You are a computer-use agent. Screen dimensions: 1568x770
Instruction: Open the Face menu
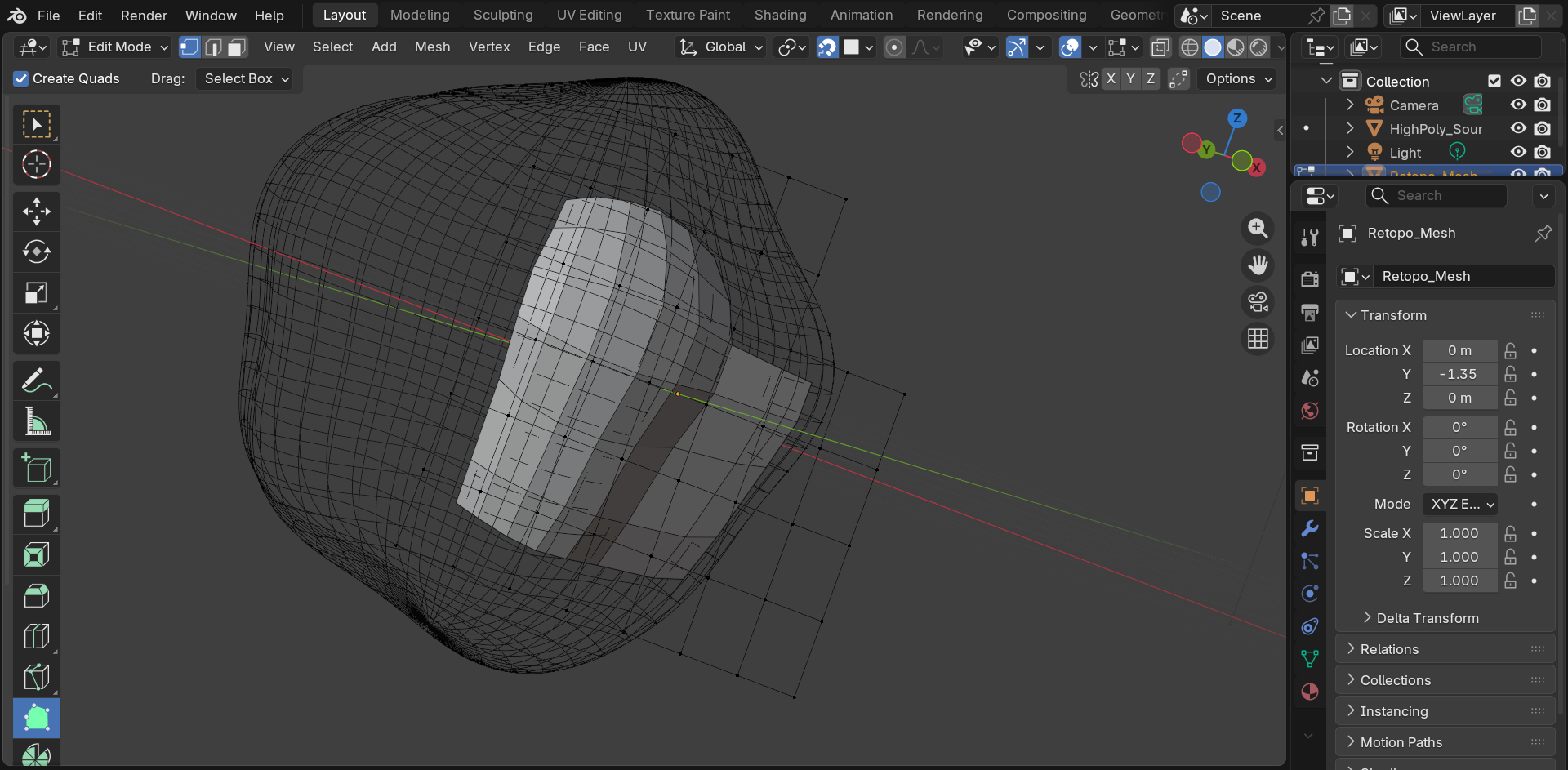(x=594, y=47)
